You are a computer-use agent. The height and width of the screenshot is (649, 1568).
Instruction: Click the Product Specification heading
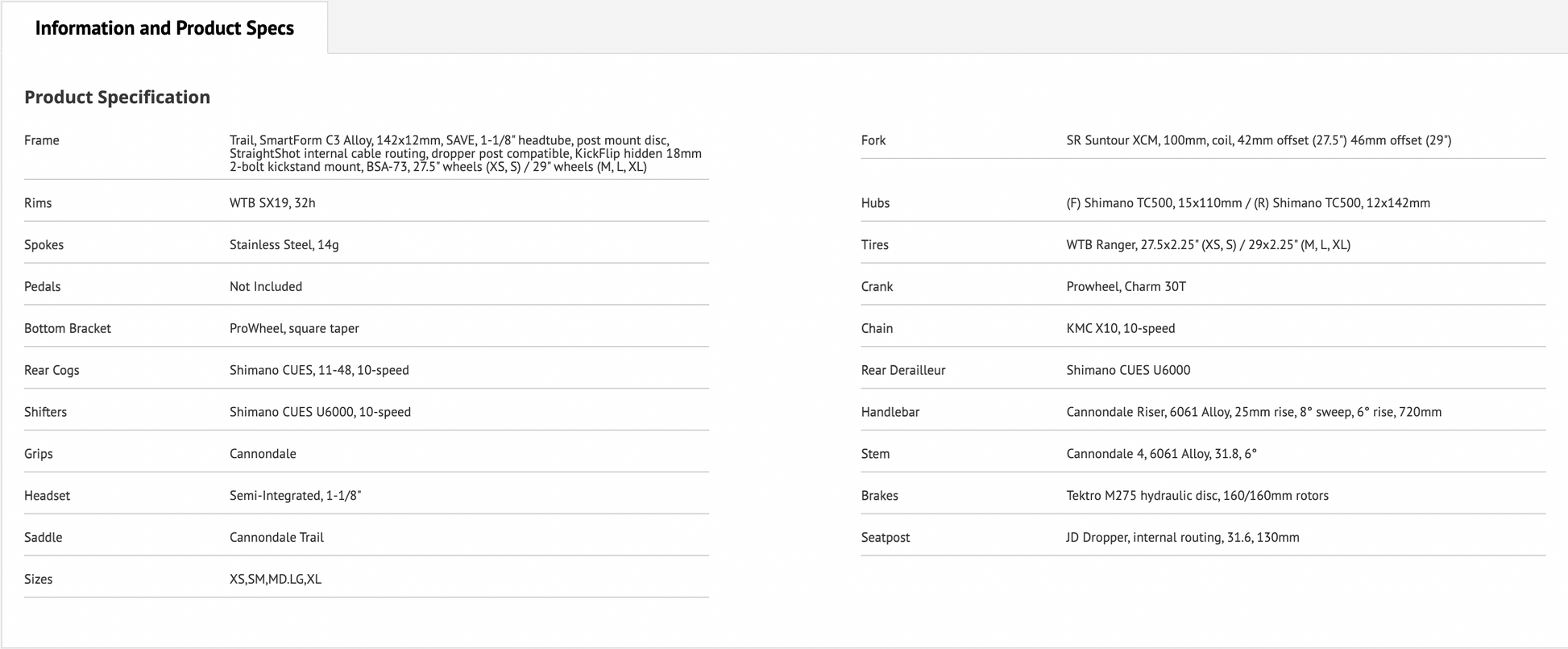click(x=117, y=97)
